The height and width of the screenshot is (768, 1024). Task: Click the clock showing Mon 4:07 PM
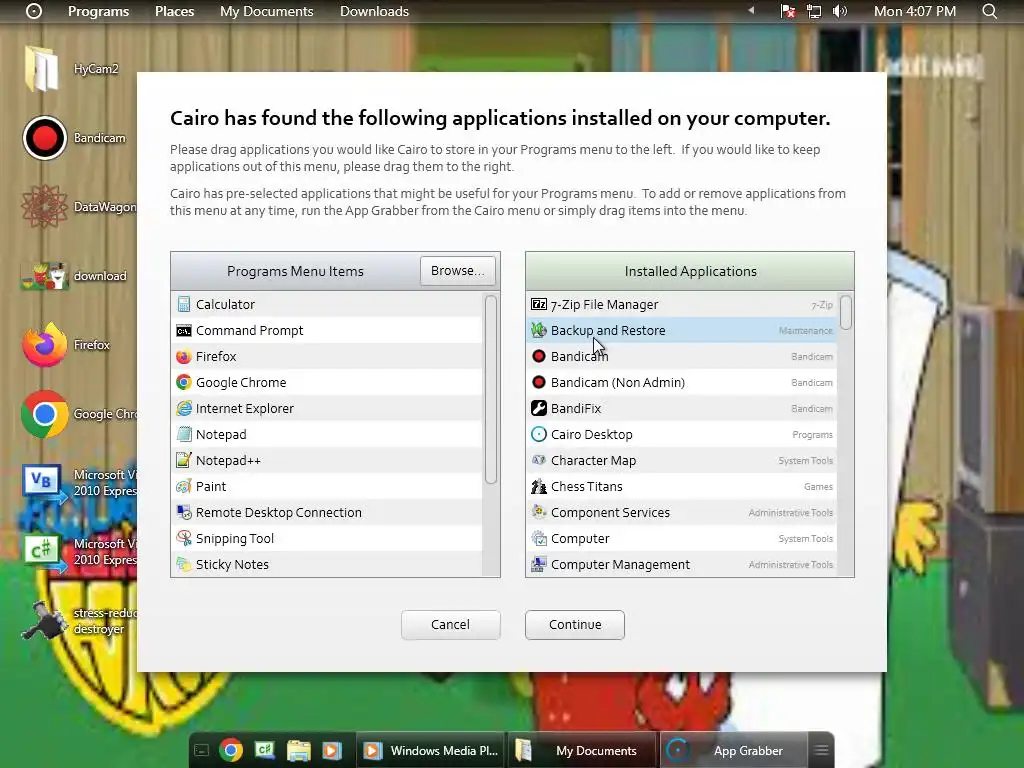915,11
